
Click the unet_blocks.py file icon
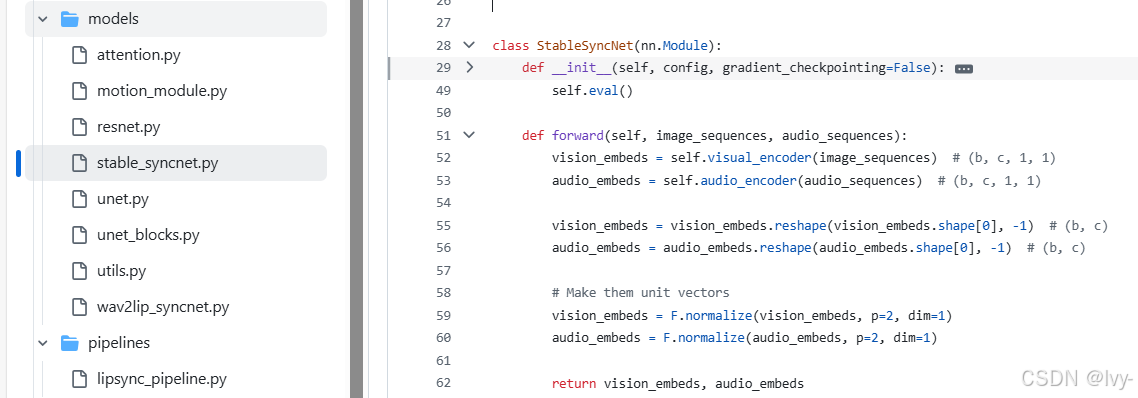(80, 235)
